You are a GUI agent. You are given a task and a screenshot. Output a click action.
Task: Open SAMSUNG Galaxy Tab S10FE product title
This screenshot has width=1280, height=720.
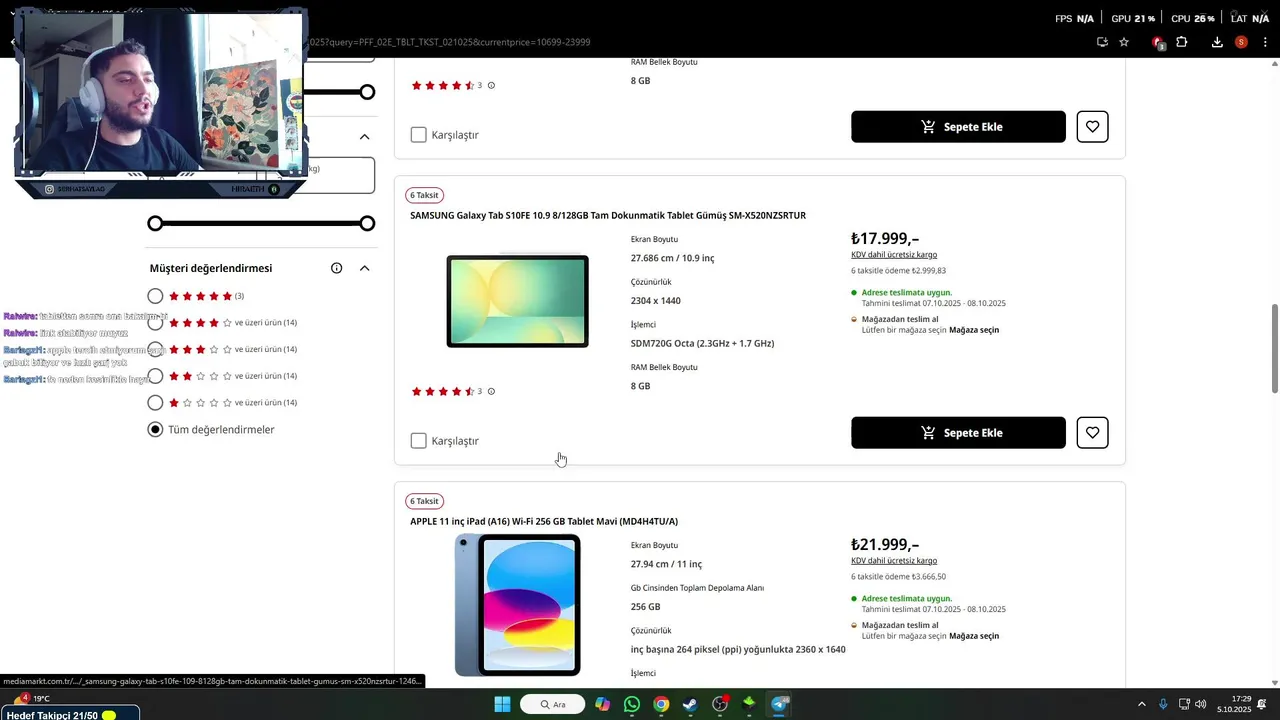(608, 215)
